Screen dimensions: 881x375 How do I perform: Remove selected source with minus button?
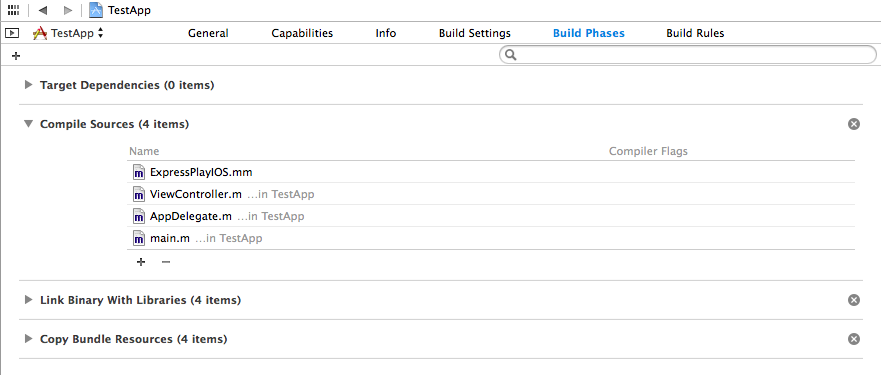166,262
